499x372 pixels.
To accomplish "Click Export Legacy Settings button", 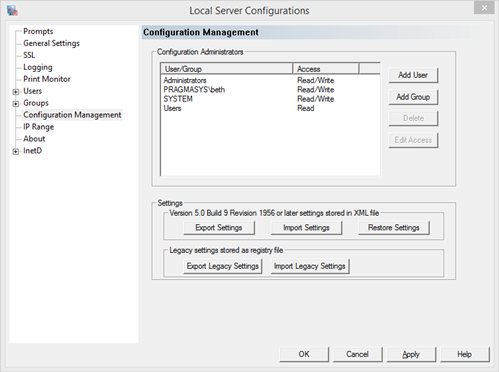I will [x=223, y=266].
